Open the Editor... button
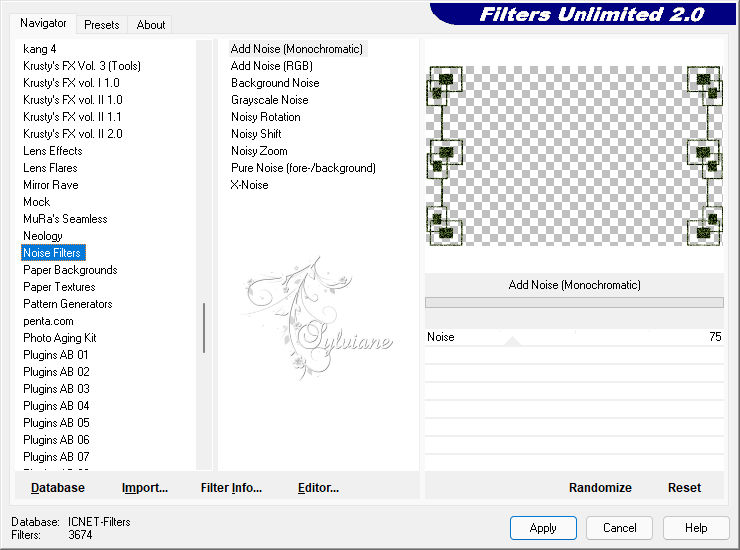This screenshot has height=550, width=740. (x=318, y=488)
